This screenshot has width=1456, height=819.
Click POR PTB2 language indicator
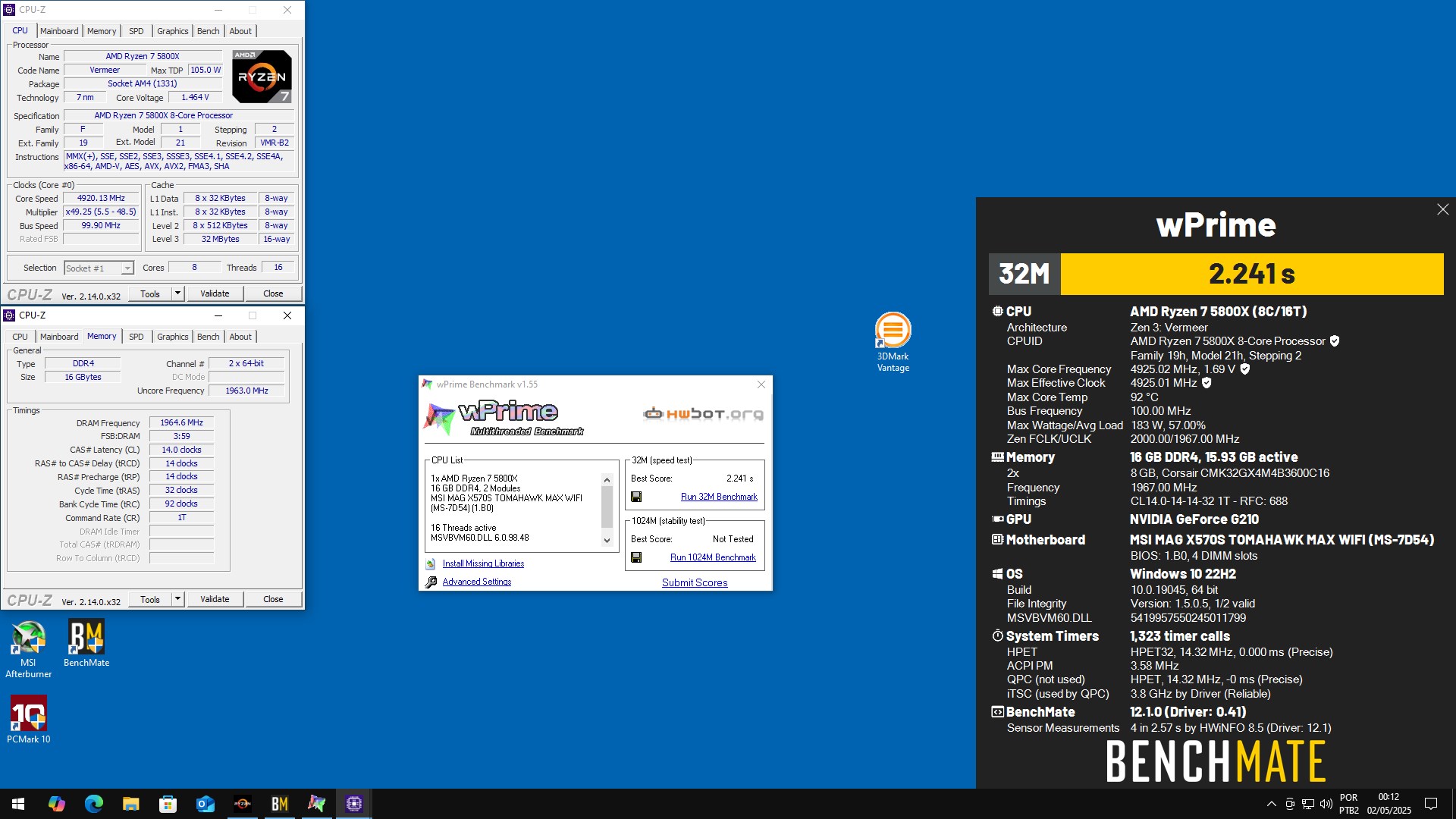pos(1348,804)
